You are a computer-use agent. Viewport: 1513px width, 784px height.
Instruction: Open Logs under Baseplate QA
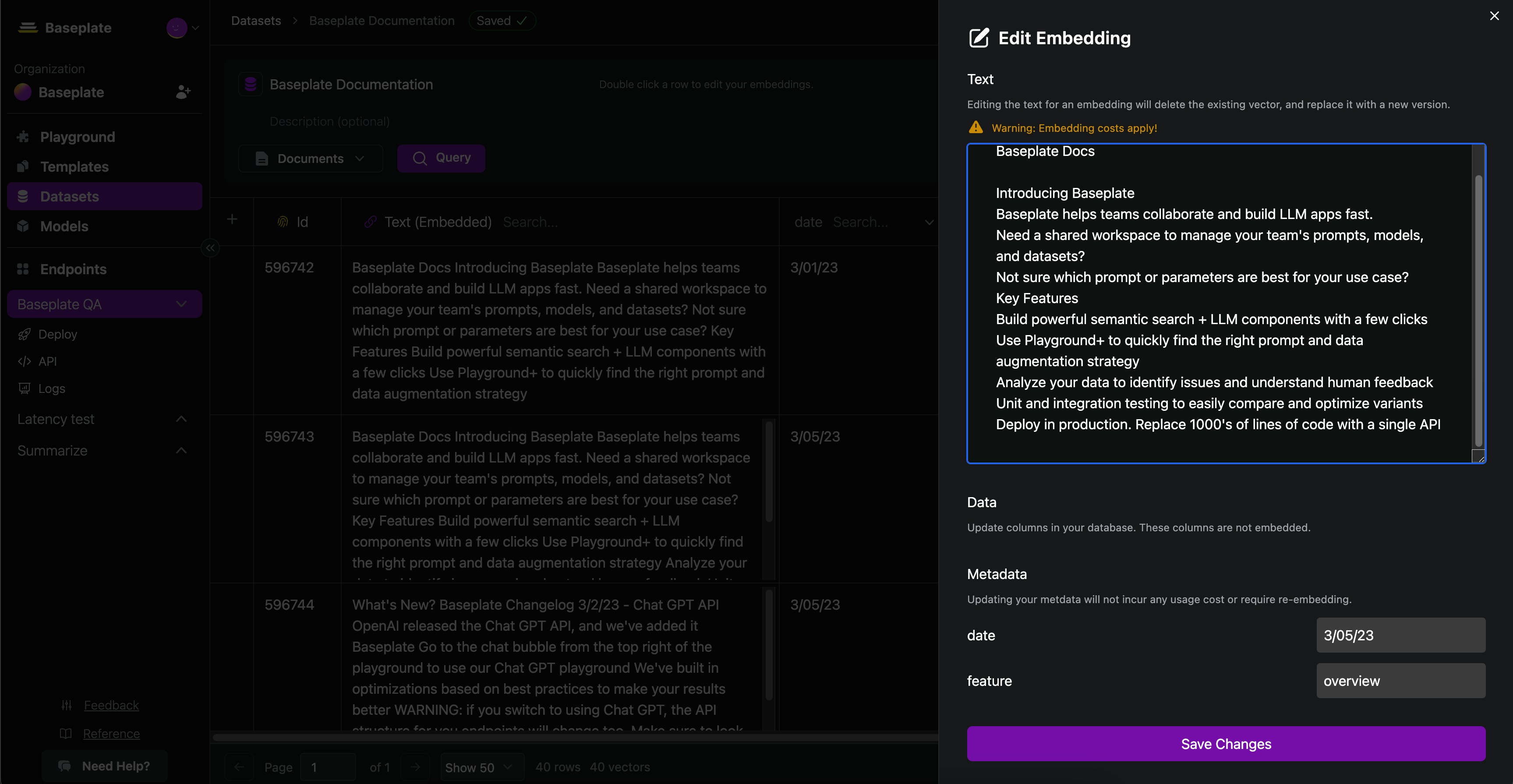pyautogui.click(x=51, y=388)
